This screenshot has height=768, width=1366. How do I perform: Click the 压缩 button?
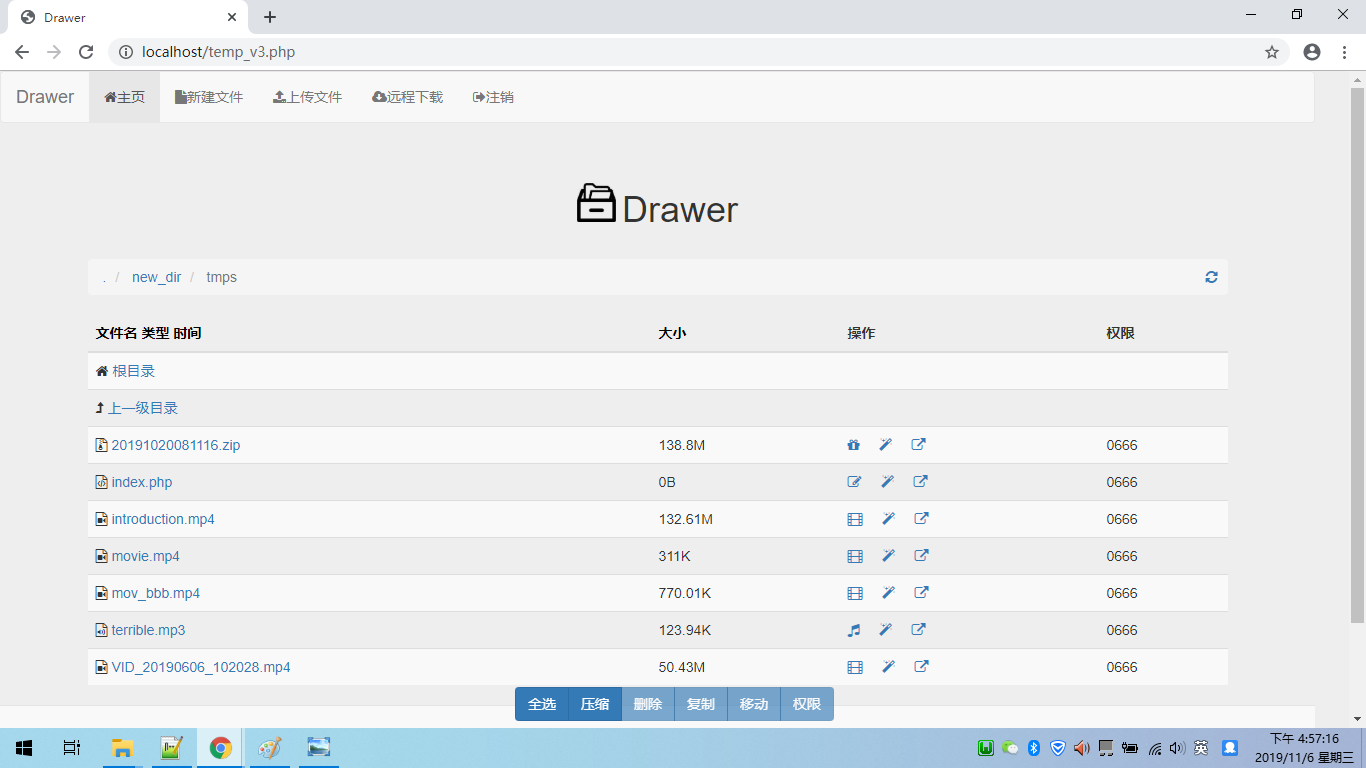[595, 704]
